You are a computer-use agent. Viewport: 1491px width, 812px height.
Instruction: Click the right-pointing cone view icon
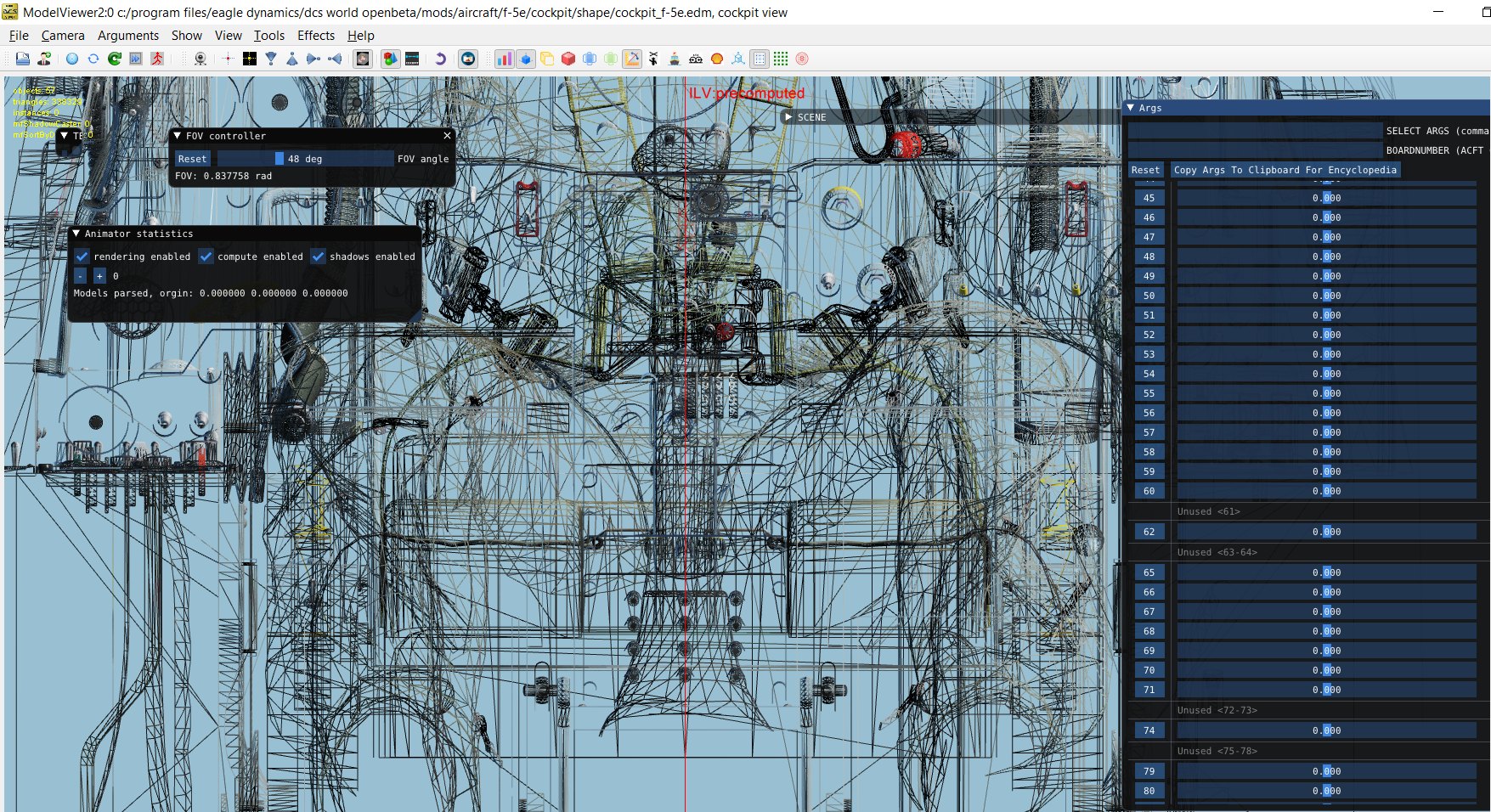pos(313,59)
